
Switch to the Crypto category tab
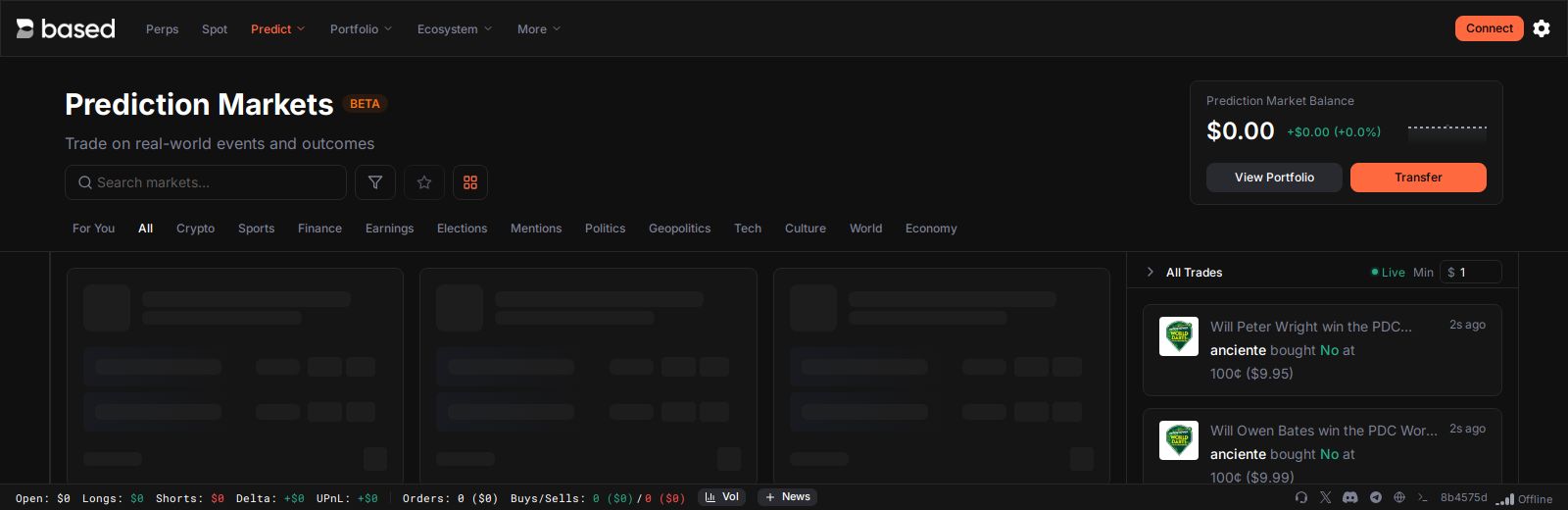click(195, 229)
